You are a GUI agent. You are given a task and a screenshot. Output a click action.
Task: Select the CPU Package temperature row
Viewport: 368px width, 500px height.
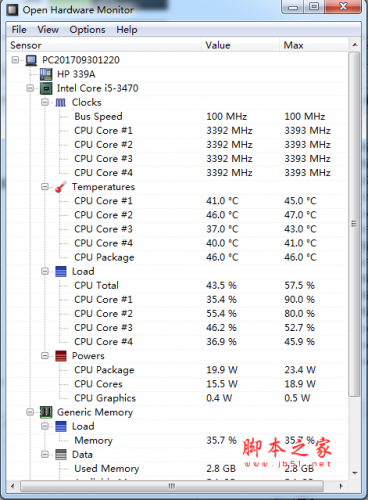click(177, 257)
